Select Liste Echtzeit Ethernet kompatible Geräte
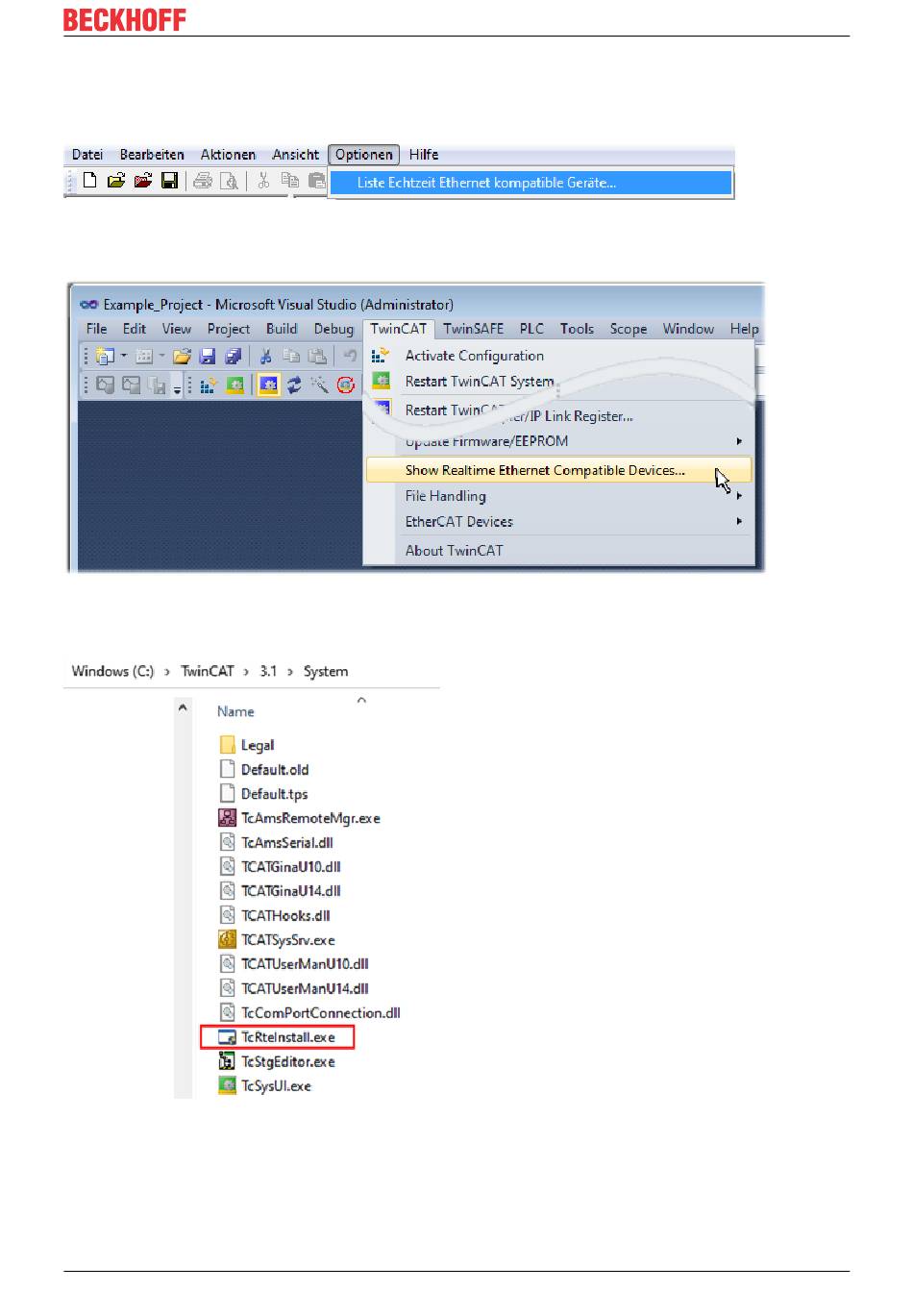 coord(531,183)
